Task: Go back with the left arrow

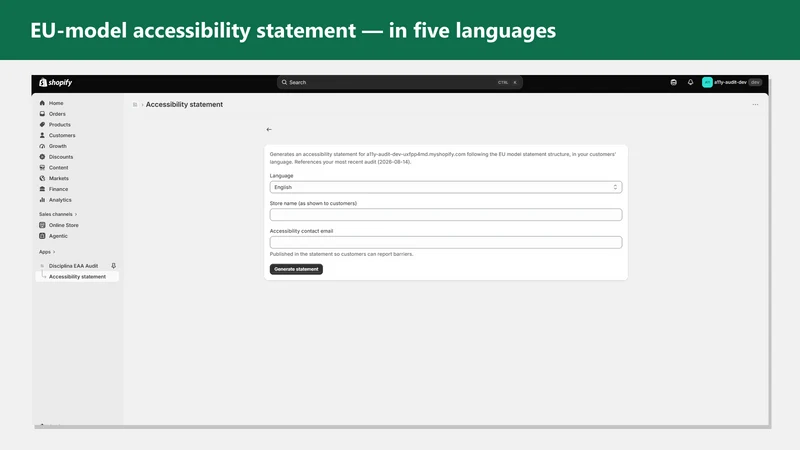Action: click(269, 130)
